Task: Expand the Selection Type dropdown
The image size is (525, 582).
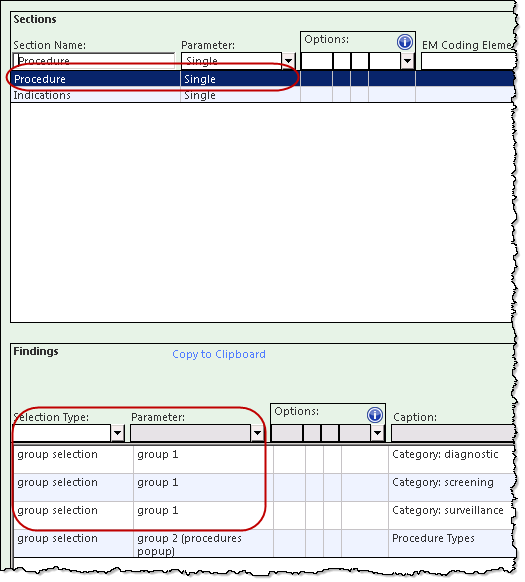Action: pyautogui.click(x=118, y=433)
